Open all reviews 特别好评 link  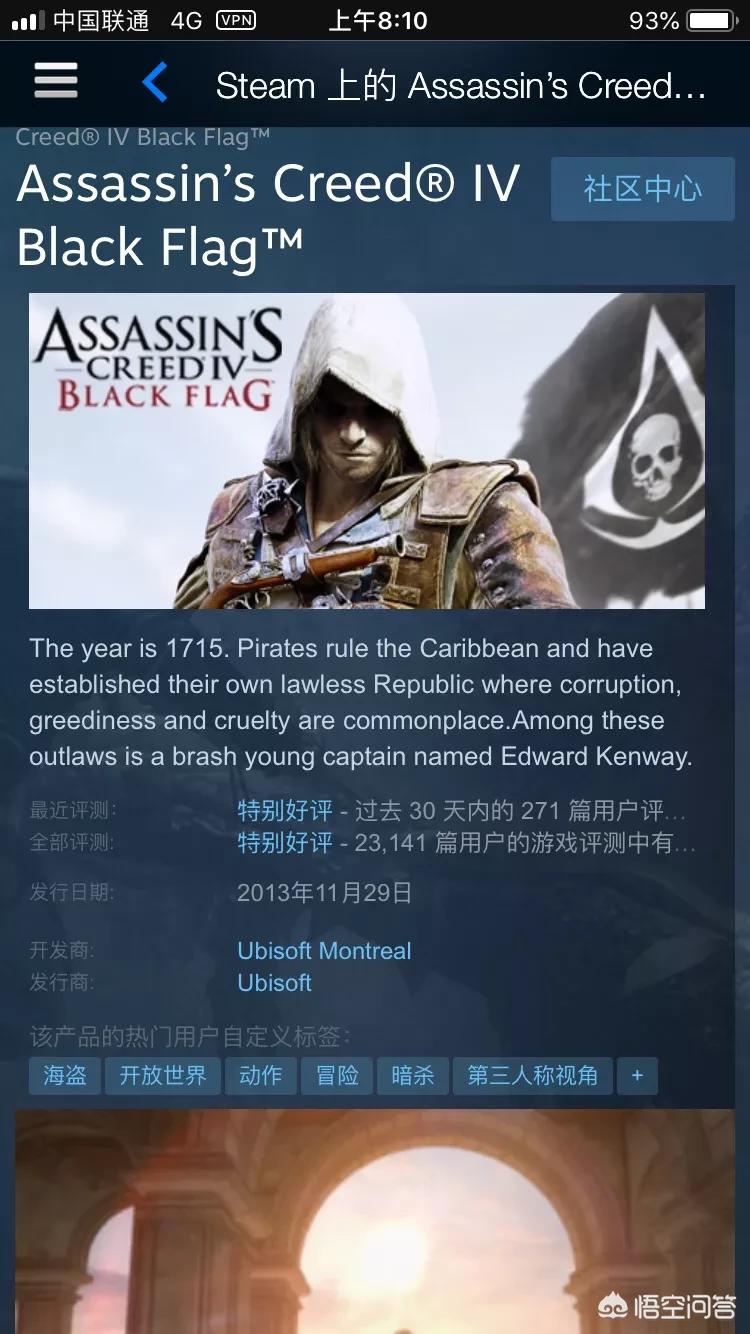[x=285, y=843]
